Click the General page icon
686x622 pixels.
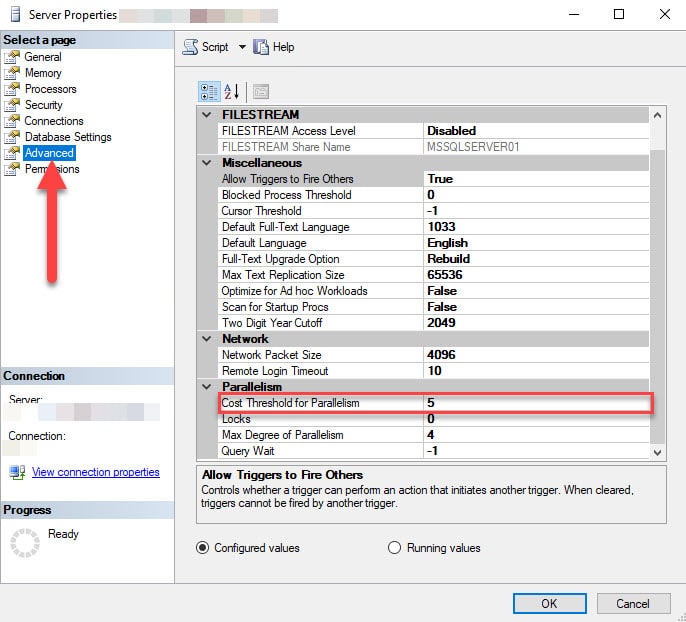tap(12, 57)
